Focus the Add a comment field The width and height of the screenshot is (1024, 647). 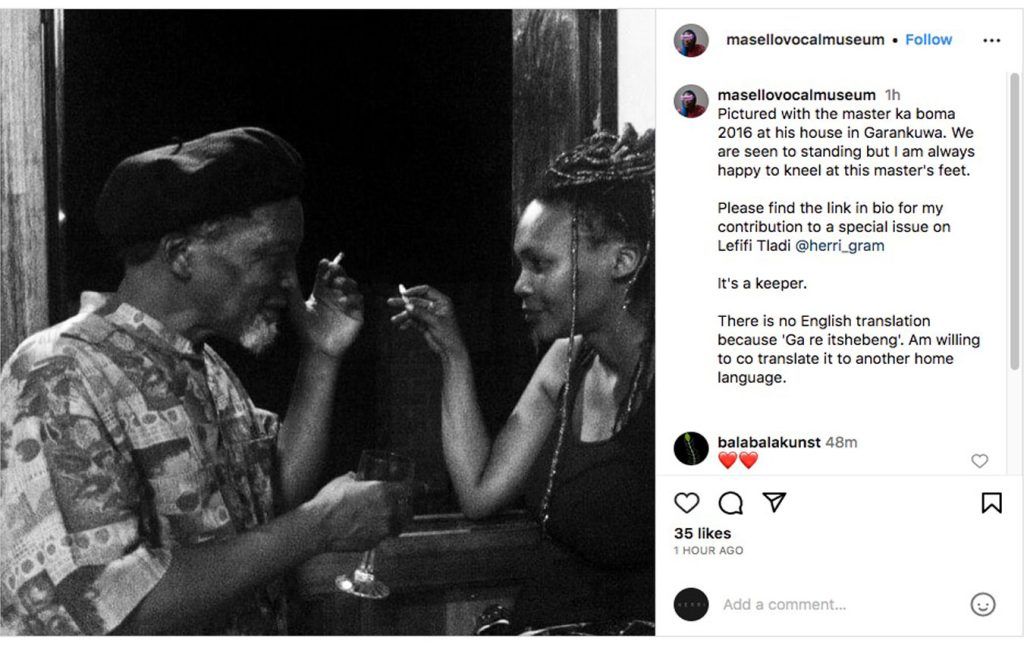coord(840,604)
